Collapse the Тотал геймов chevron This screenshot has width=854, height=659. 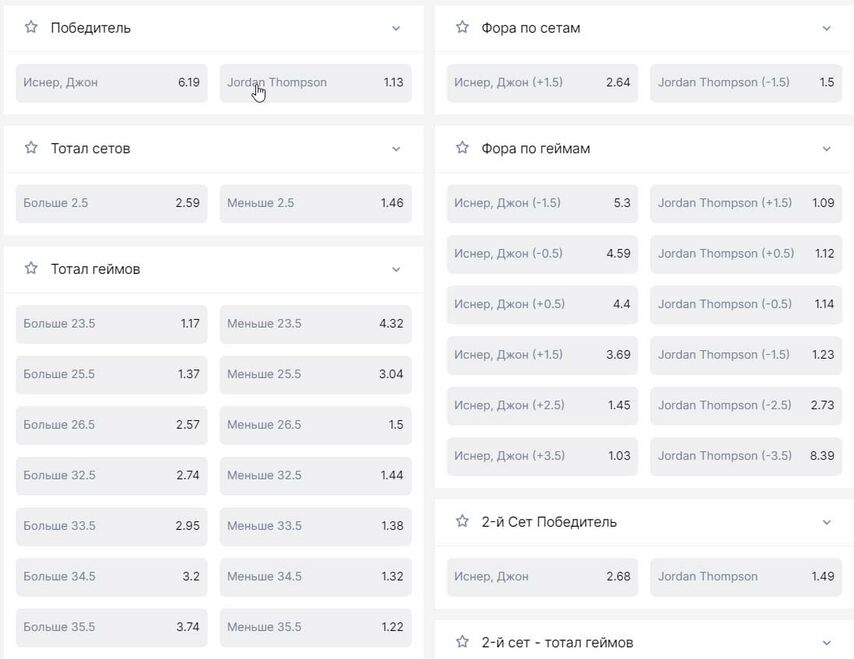[396, 270]
